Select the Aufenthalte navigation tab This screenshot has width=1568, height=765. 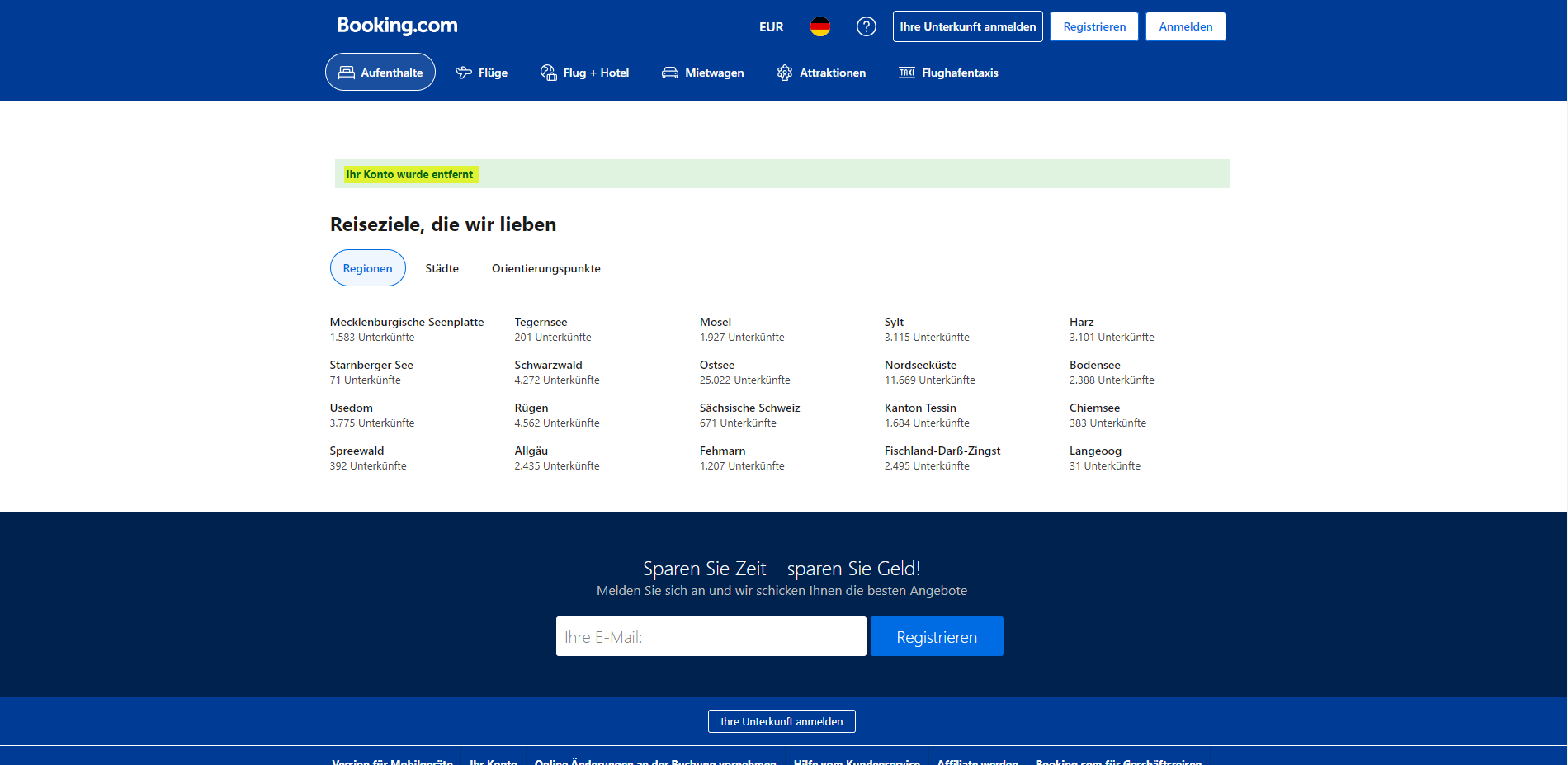coord(380,73)
